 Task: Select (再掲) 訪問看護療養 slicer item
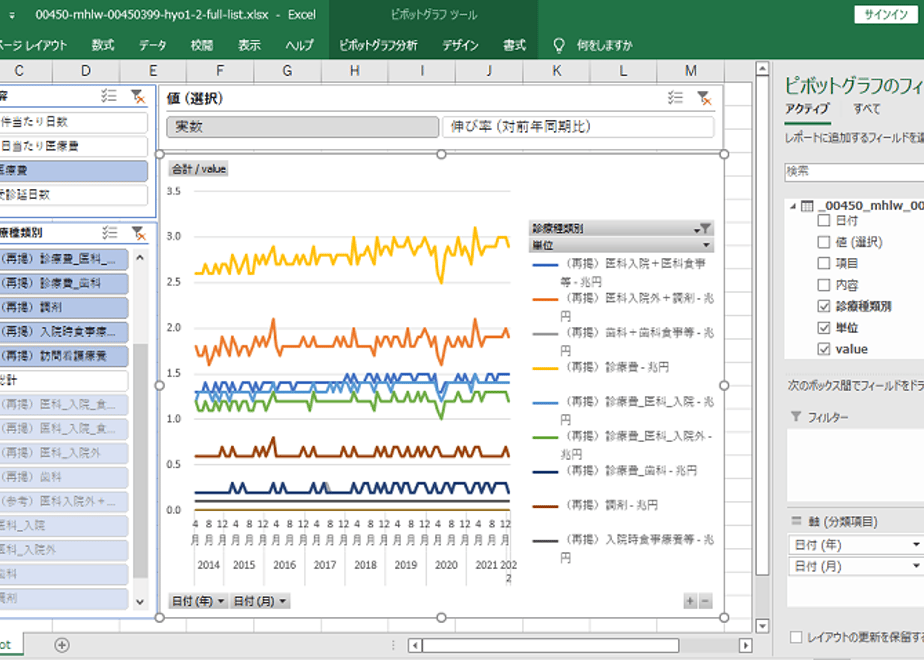(x=64, y=356)
